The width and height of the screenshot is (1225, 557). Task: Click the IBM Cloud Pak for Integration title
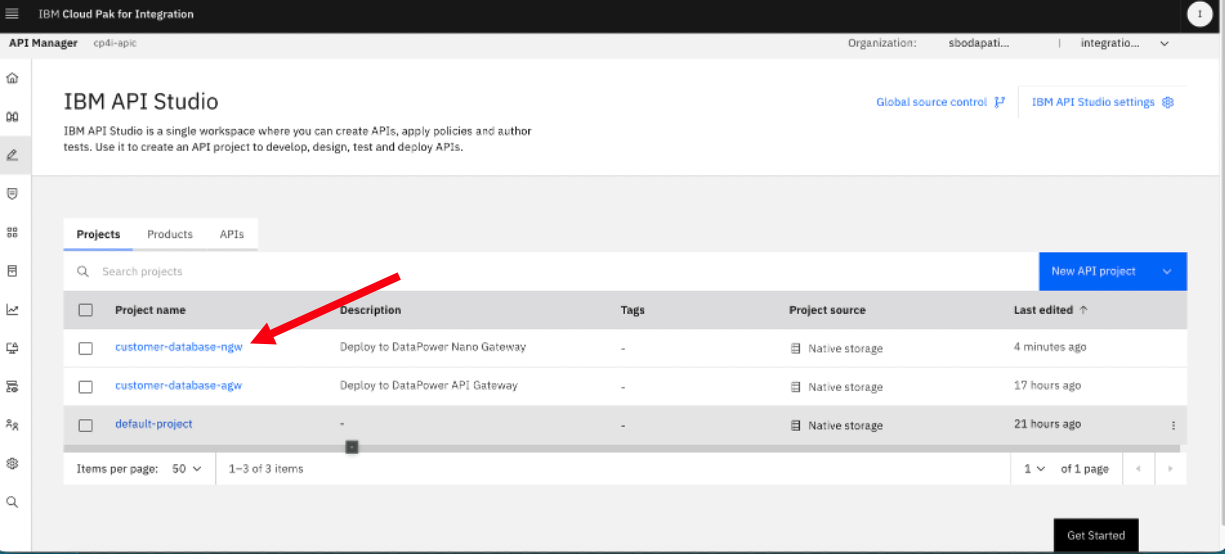tap(116, 14)
